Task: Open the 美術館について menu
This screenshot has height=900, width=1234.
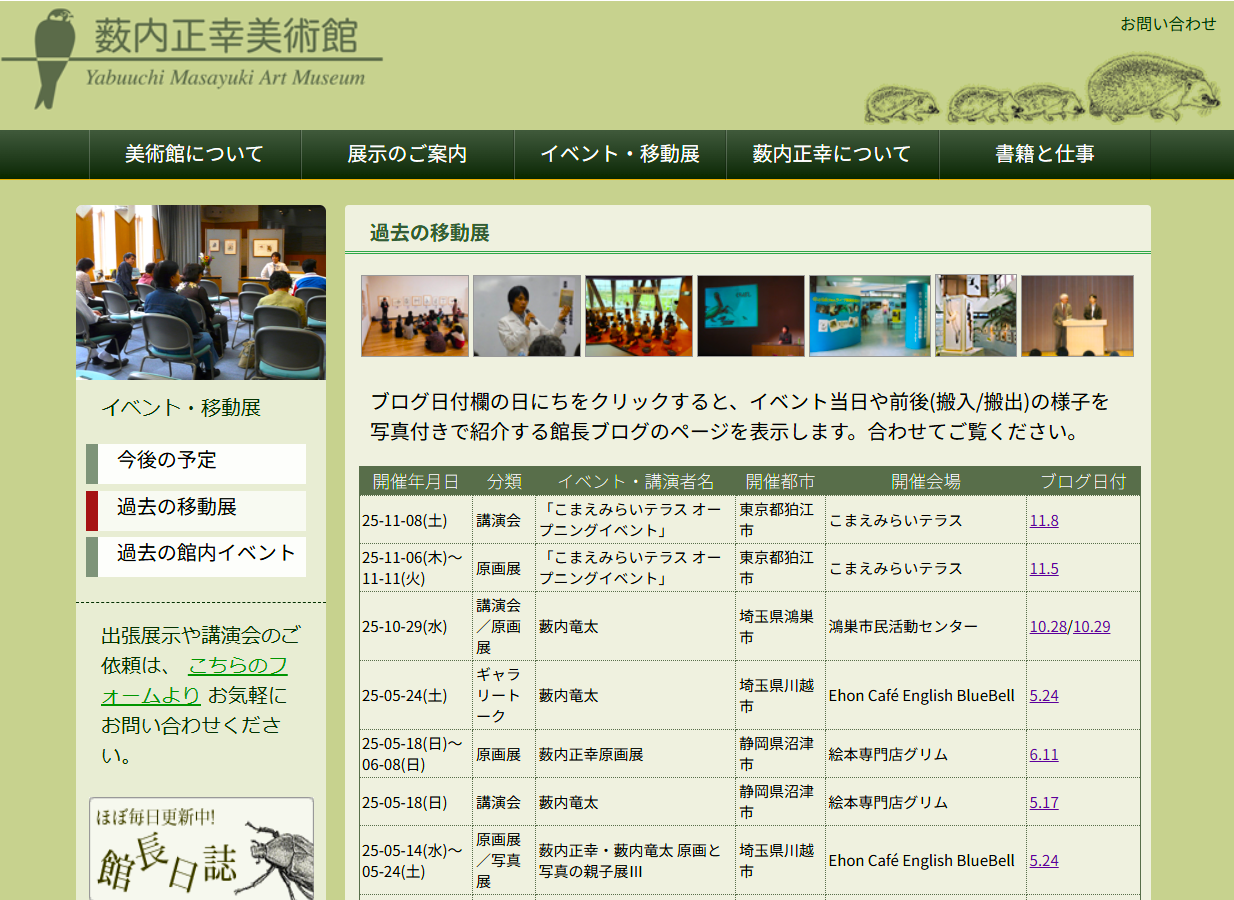Action: coord(194,154)
